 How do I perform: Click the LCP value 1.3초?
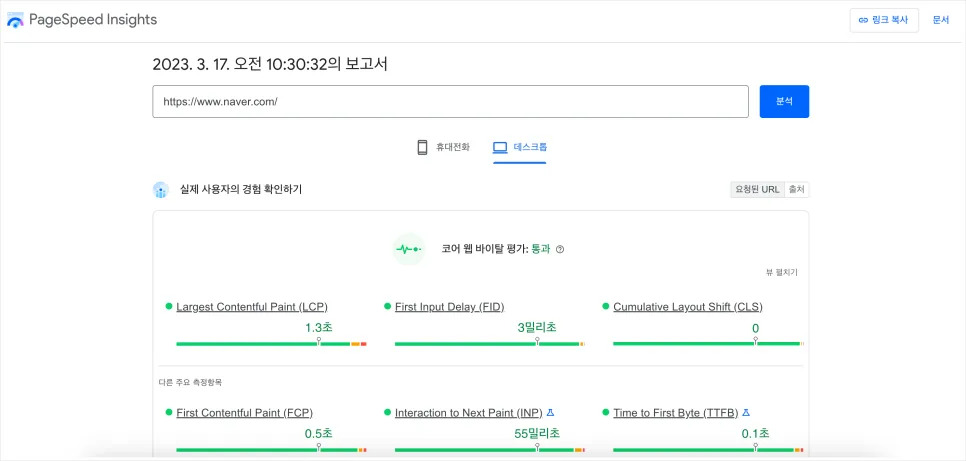click(x=319, y=328)
